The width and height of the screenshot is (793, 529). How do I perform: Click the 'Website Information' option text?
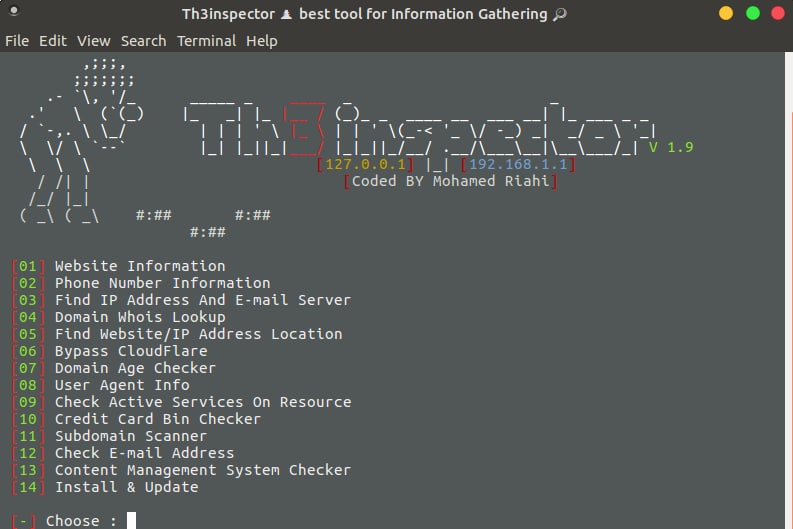(x=140, y=266)
